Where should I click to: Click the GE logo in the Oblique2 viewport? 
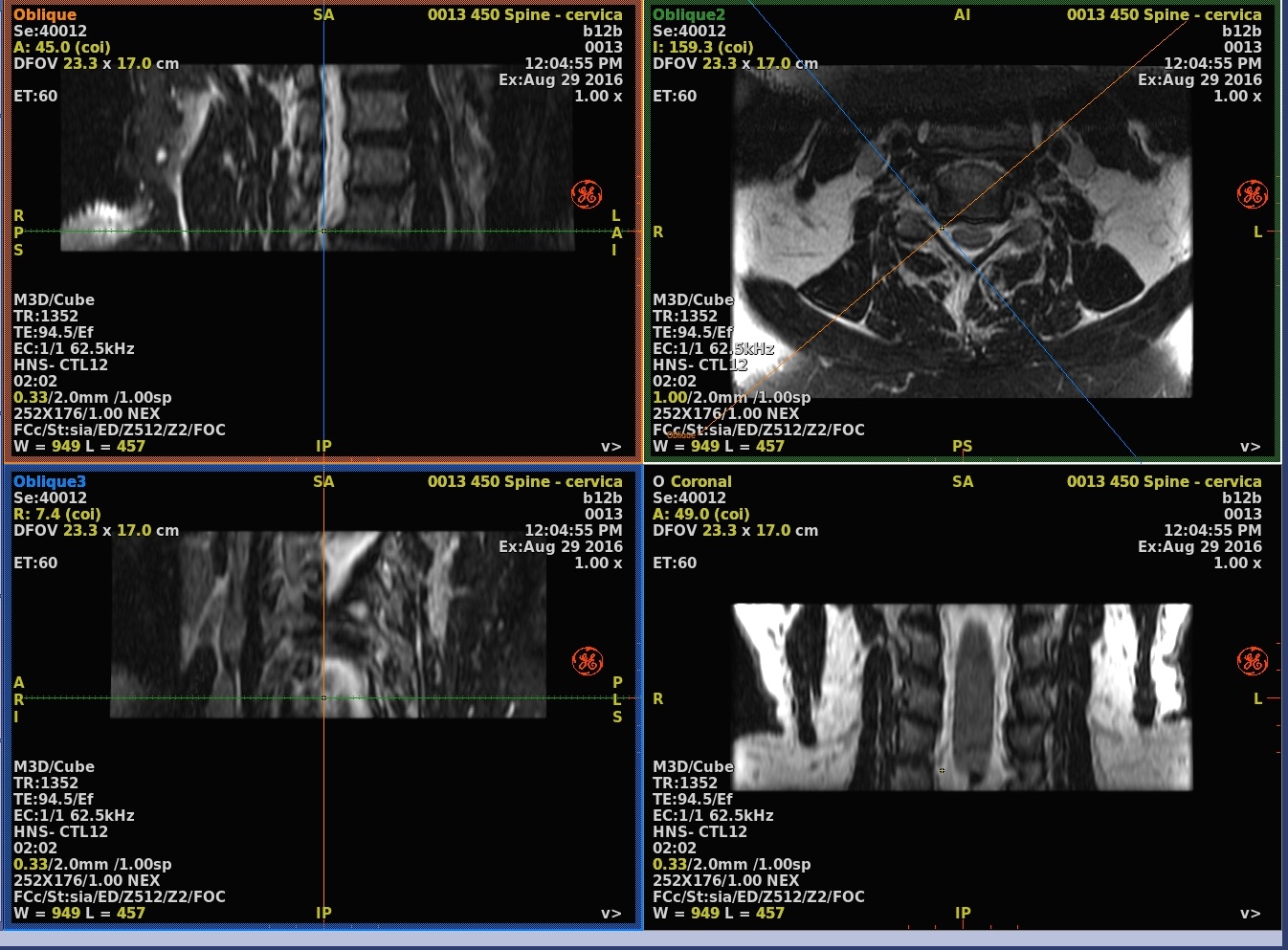[x=1252, y=194]
